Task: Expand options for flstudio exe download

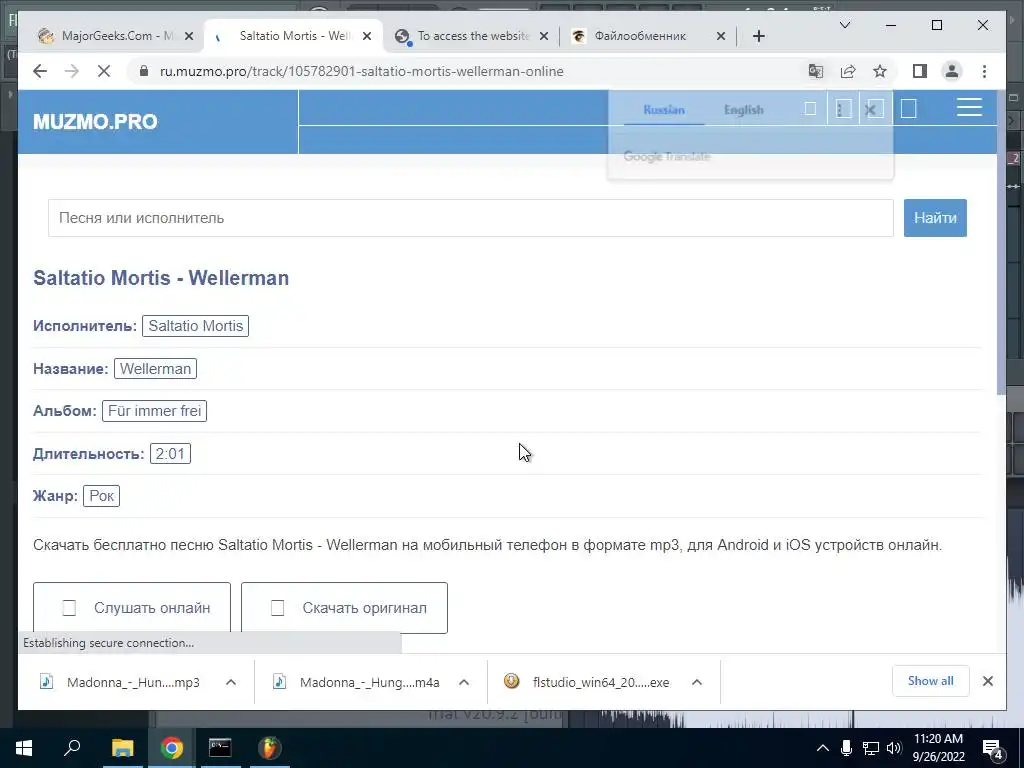Action: tap(697, 682)
